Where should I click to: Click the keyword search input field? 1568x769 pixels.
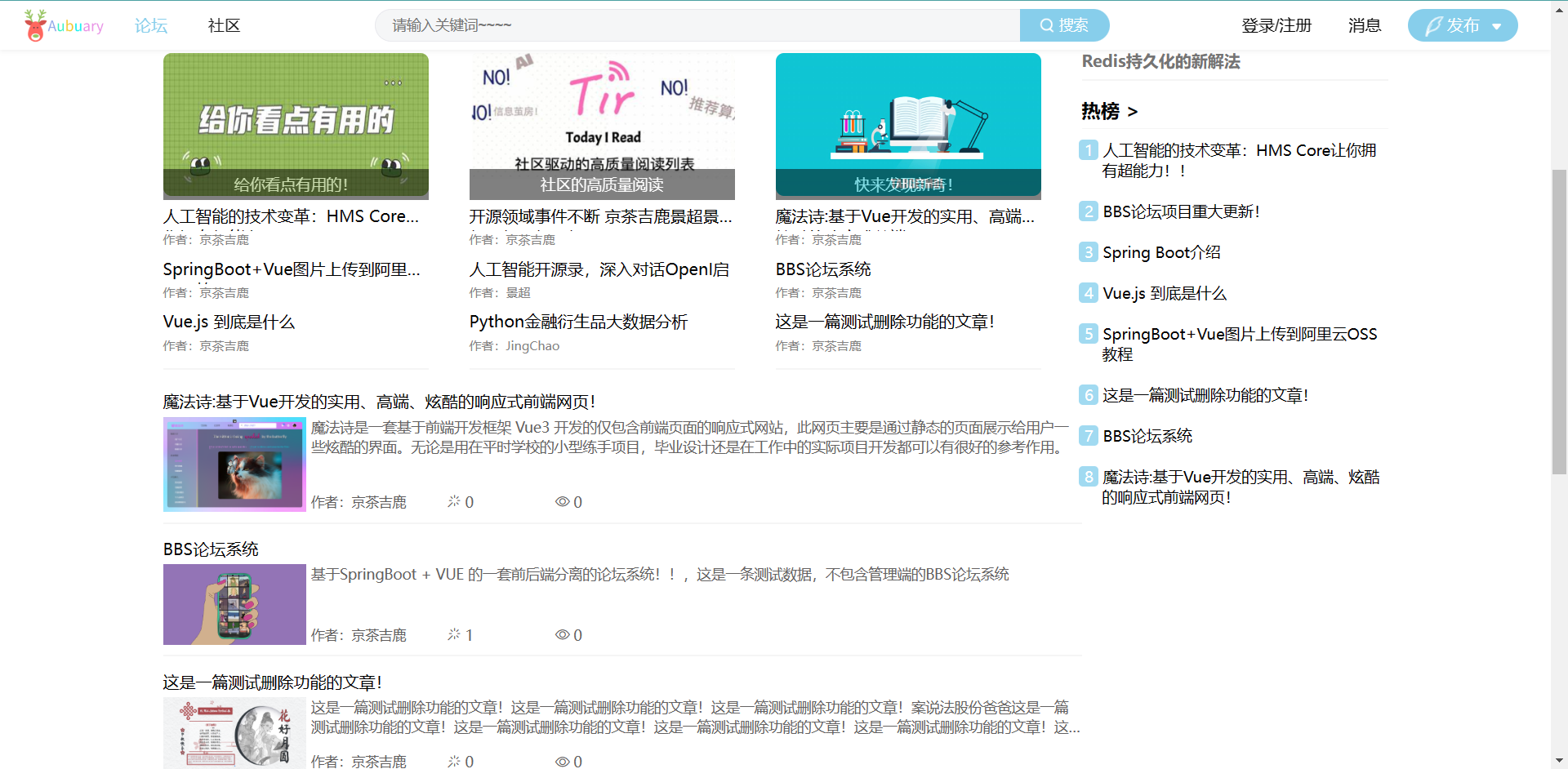click(698, 24)
